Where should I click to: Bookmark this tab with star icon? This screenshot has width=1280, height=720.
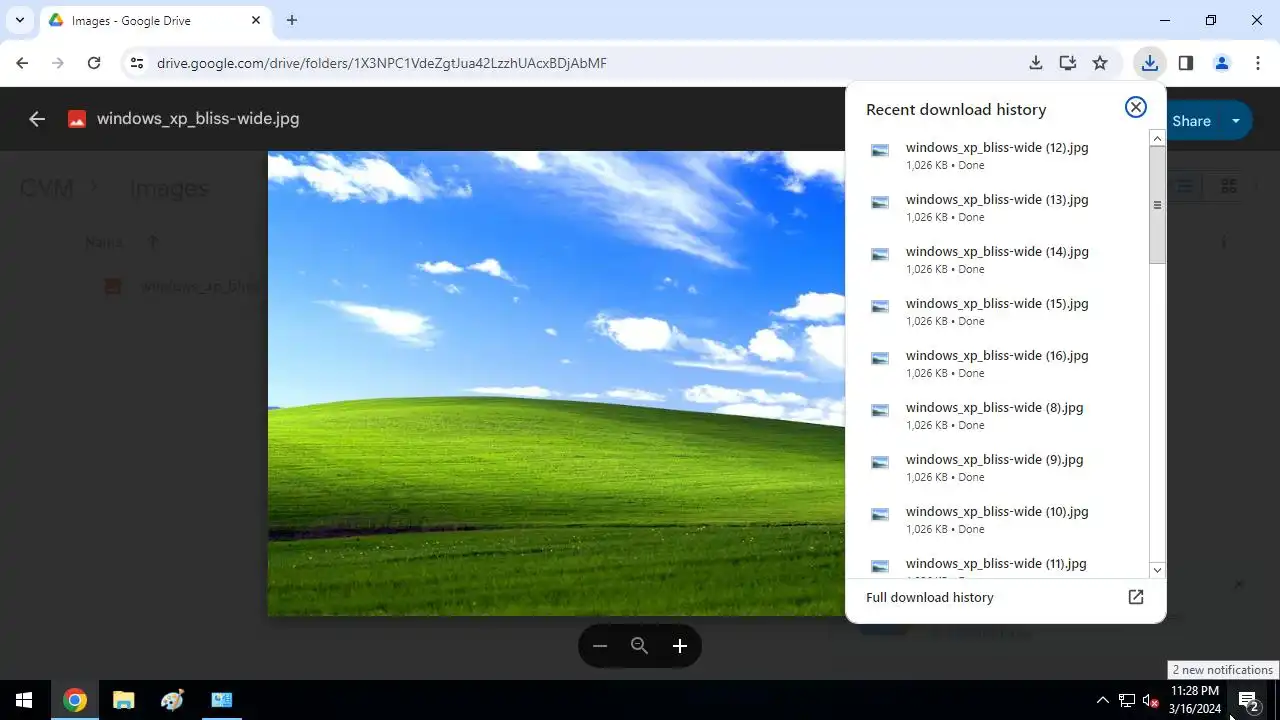click(x=1100, y=63)
